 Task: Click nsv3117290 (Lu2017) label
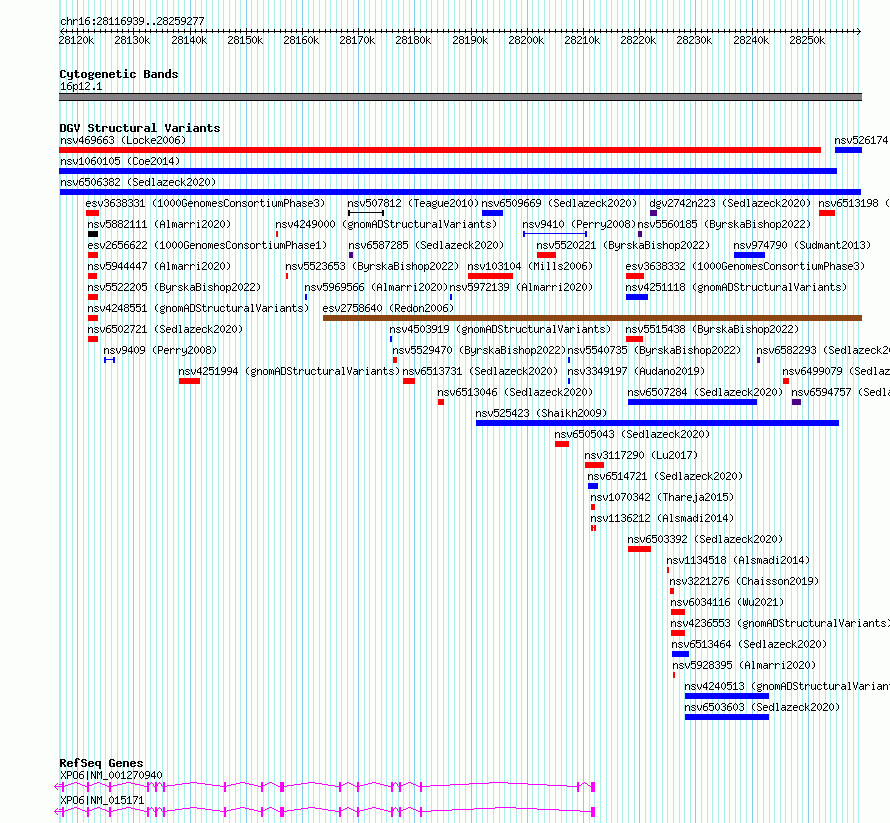coord(641,455)
